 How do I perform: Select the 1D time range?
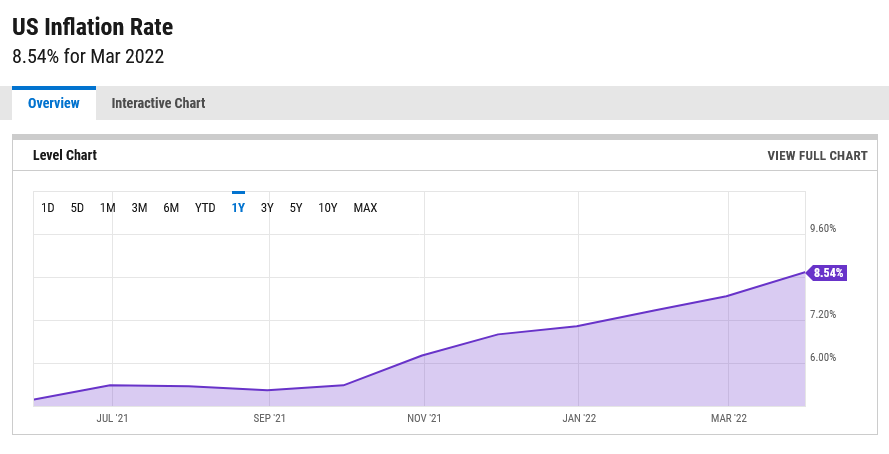pos(48,208)
